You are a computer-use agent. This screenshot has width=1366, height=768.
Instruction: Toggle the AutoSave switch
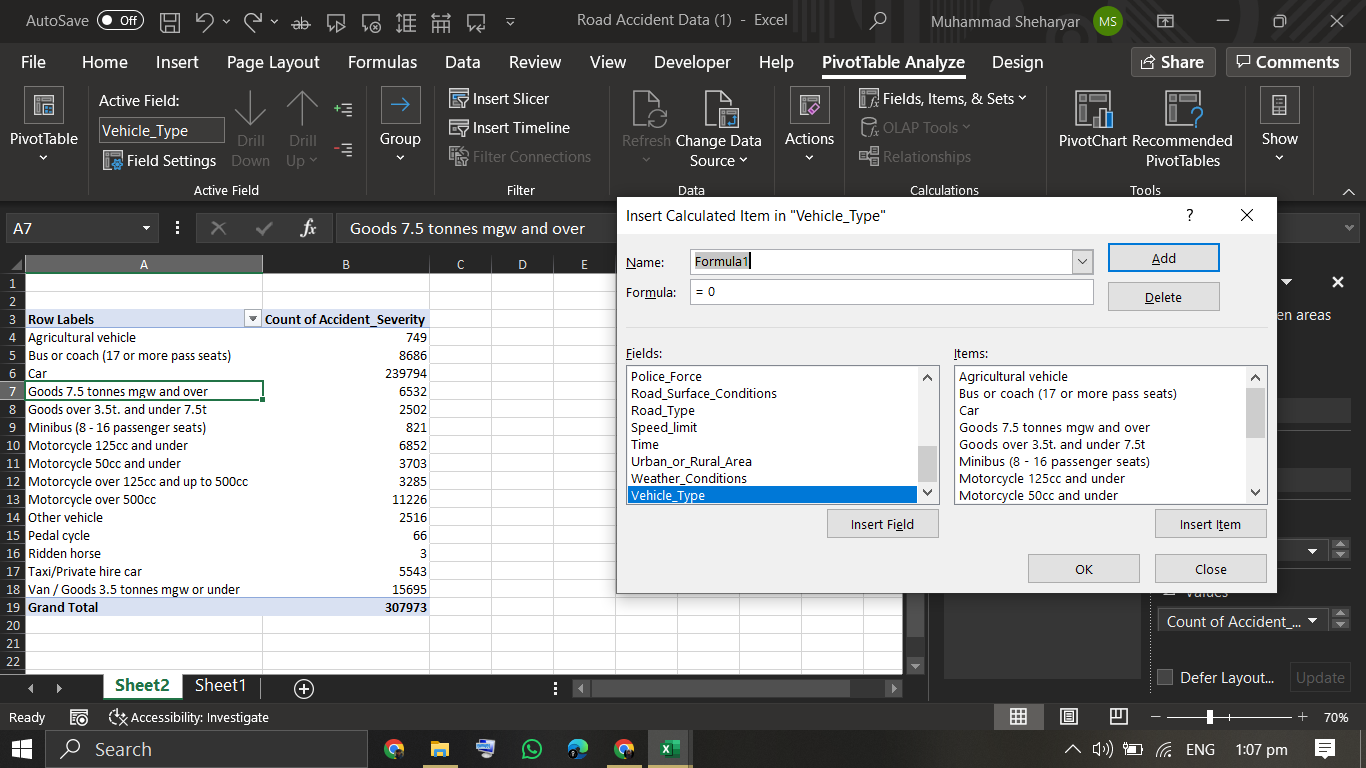tap(120, 20)
